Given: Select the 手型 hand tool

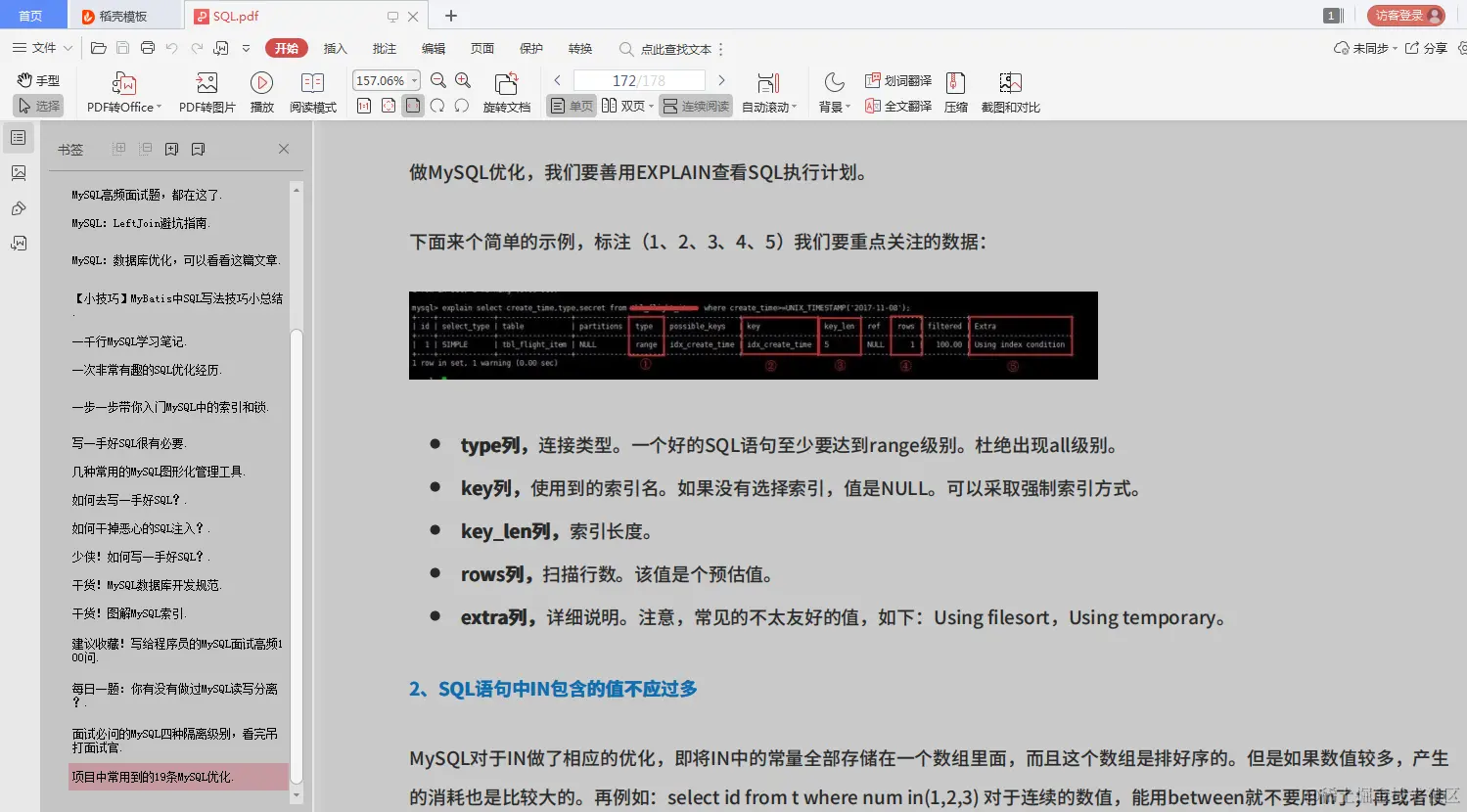Looking at the screenshot, I should point(37,80).
